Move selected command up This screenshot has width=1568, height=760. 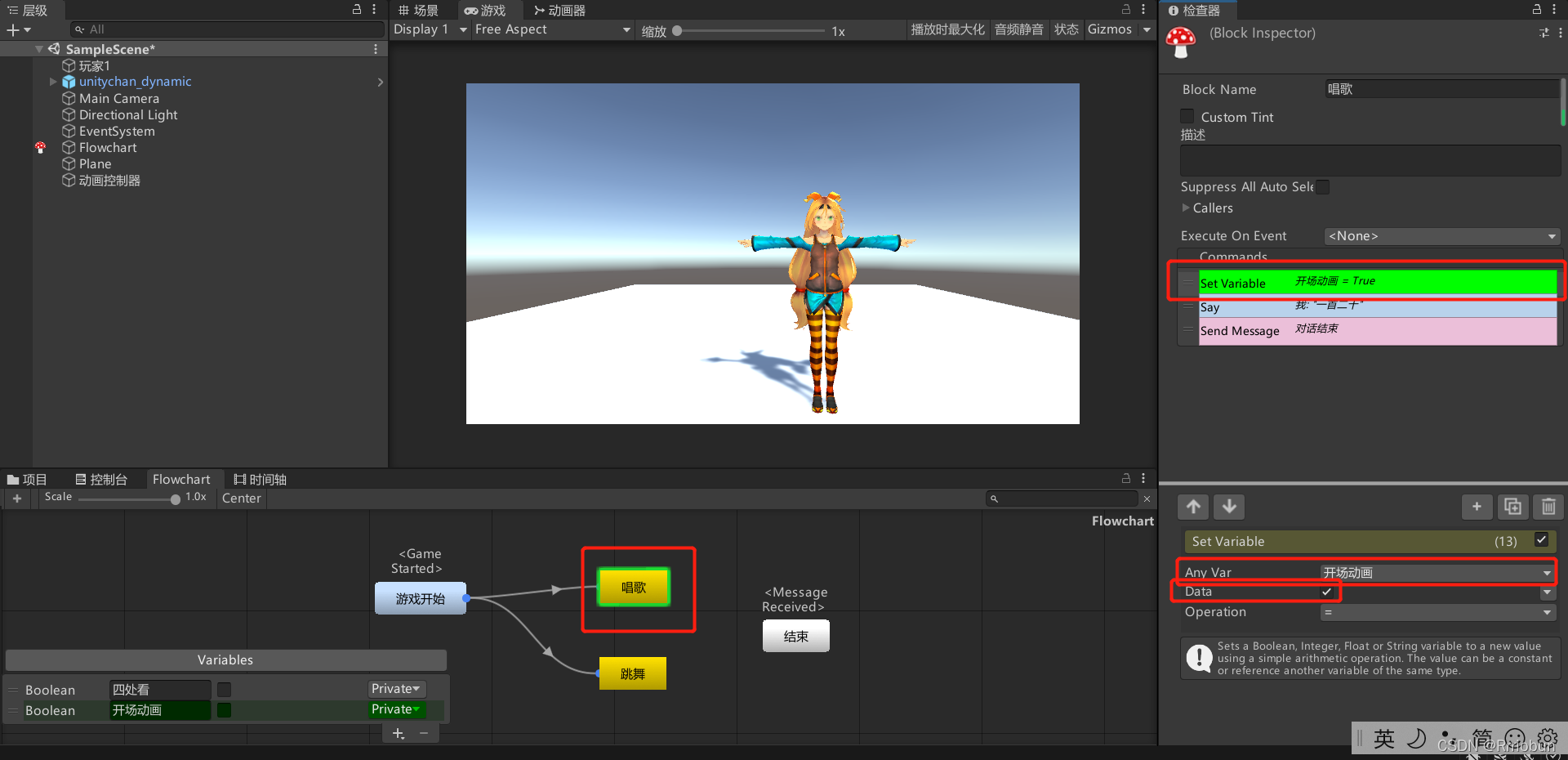(x=1193, y=507)
